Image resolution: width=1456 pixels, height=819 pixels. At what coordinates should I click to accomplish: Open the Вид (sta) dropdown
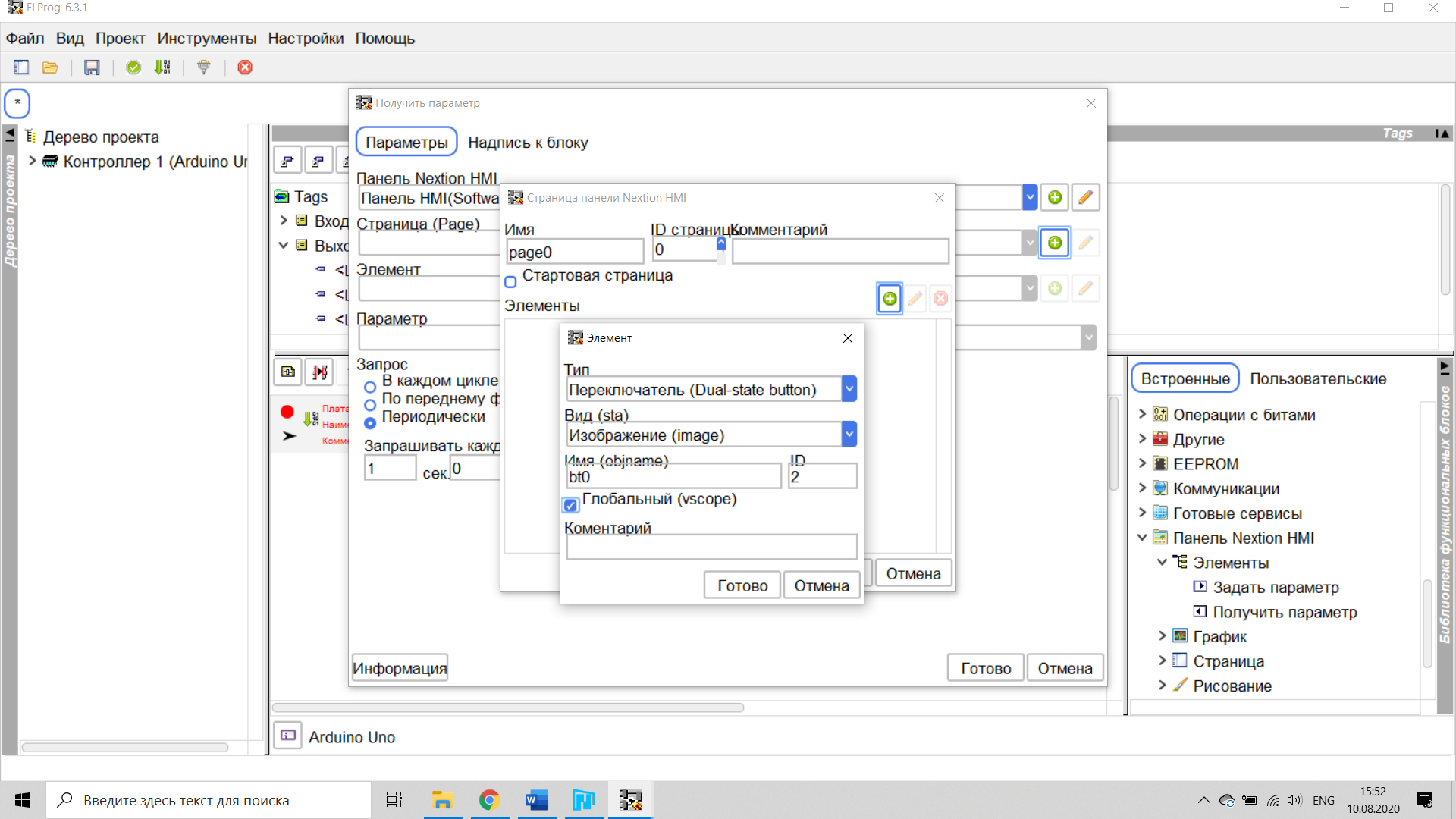849,435
